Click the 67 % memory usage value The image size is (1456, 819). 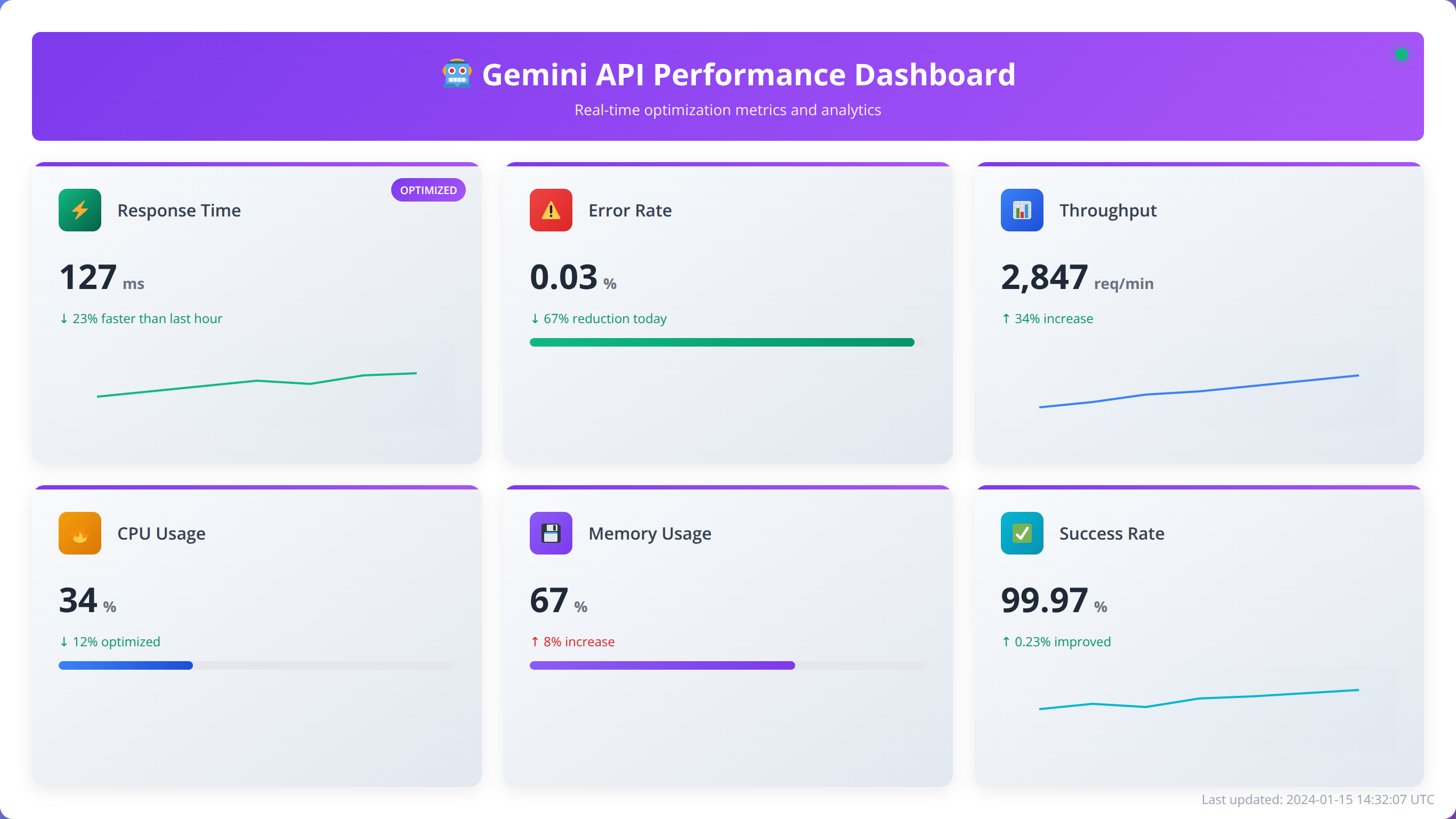pyautogui.click(x=559, y=601)
